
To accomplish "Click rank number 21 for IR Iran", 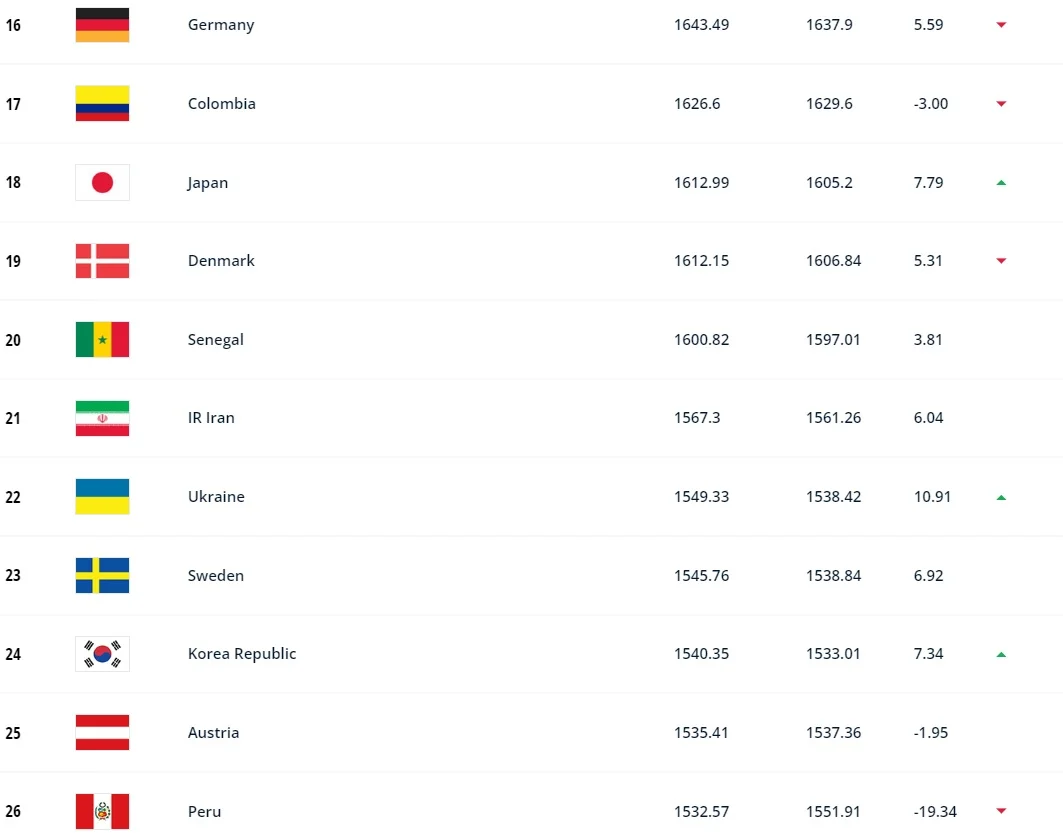I will [13, 418].
